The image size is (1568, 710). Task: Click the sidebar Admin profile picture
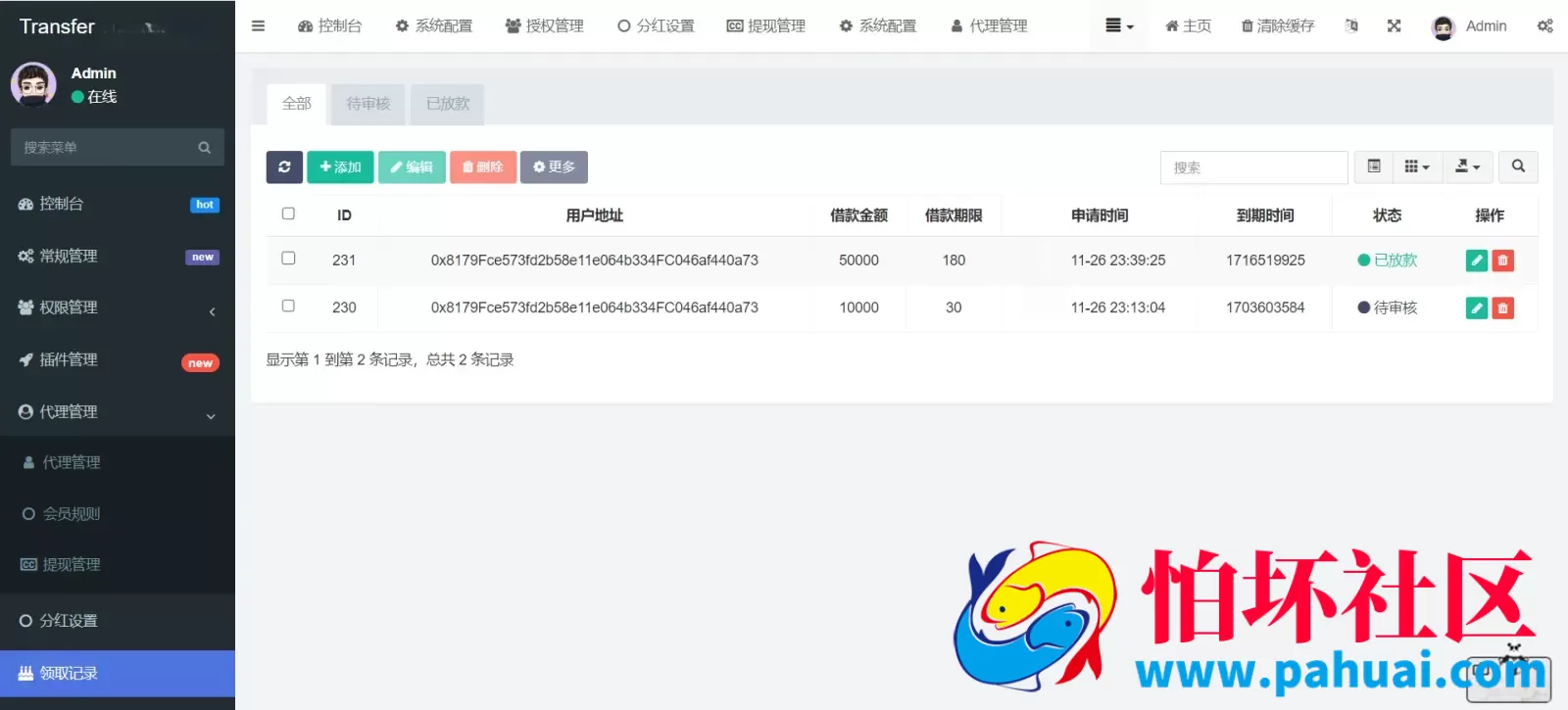point(33,84)
